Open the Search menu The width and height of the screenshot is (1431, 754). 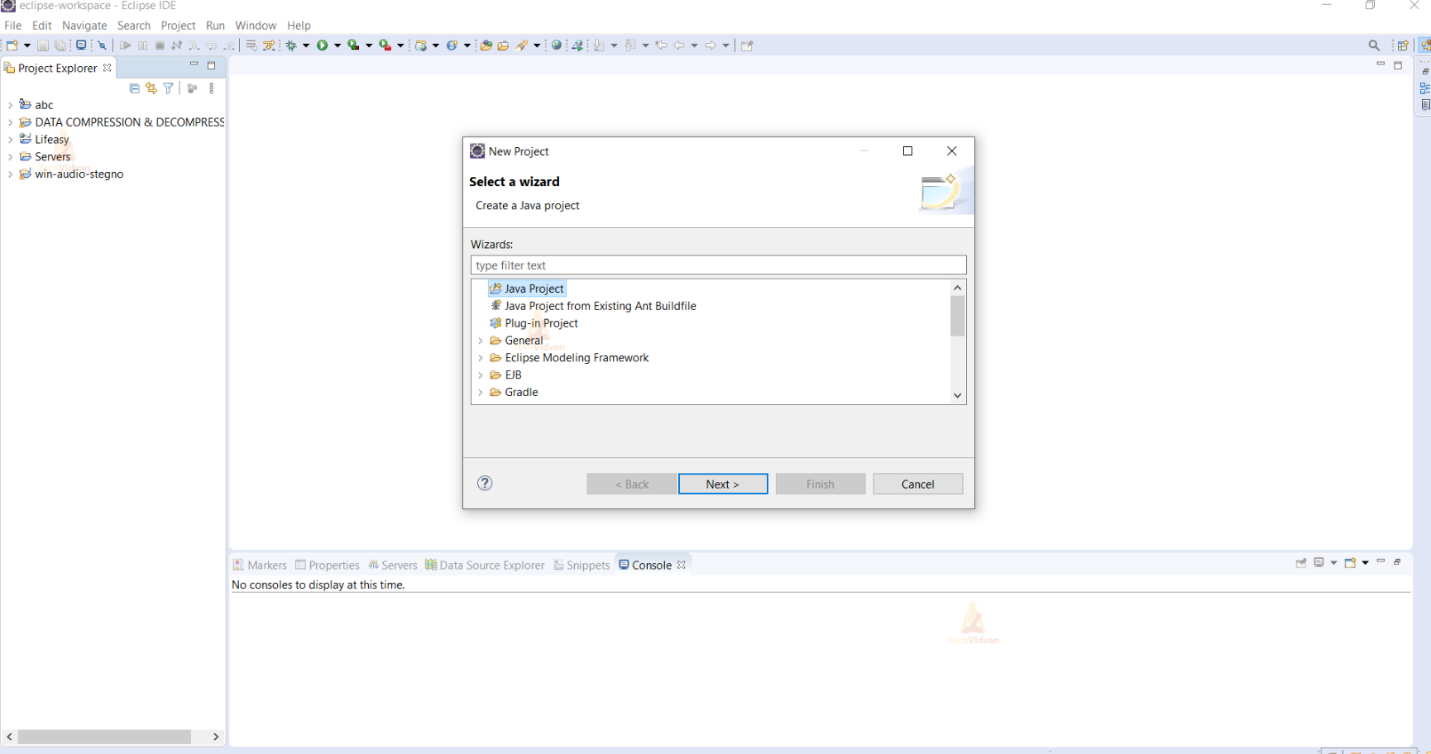click(134, 25)
